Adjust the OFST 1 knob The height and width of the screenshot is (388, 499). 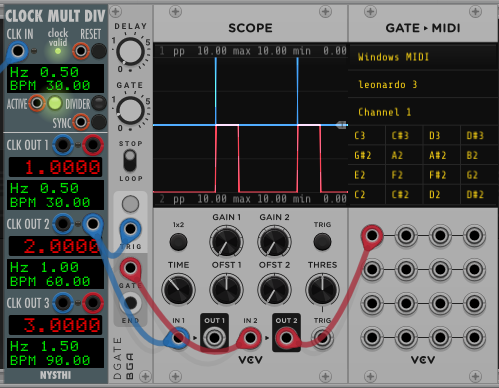[x=226, y=290]
